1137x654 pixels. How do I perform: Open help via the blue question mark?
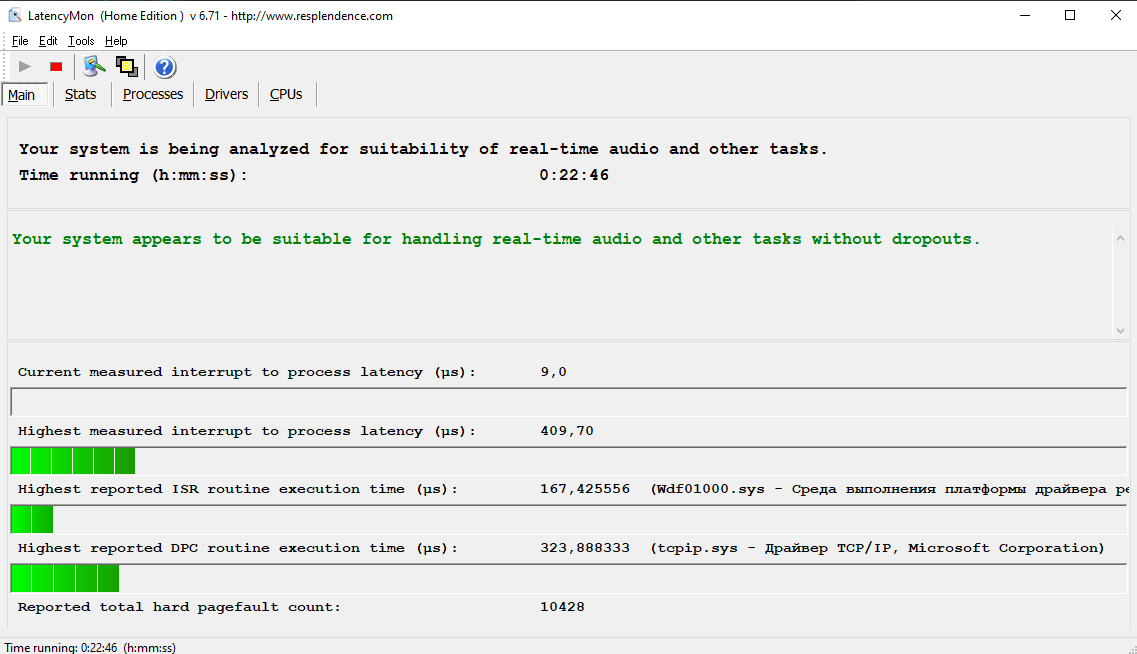165,67
